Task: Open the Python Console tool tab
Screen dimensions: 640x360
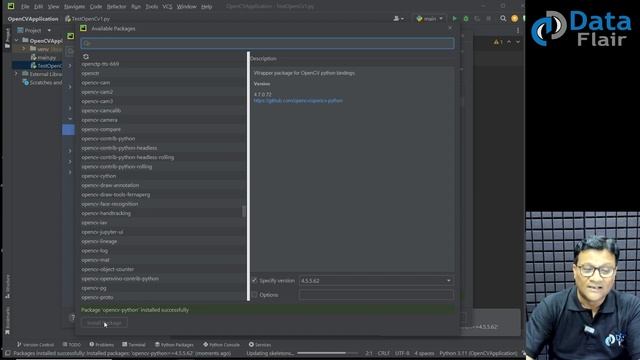Action: click(x=222, y=344)
